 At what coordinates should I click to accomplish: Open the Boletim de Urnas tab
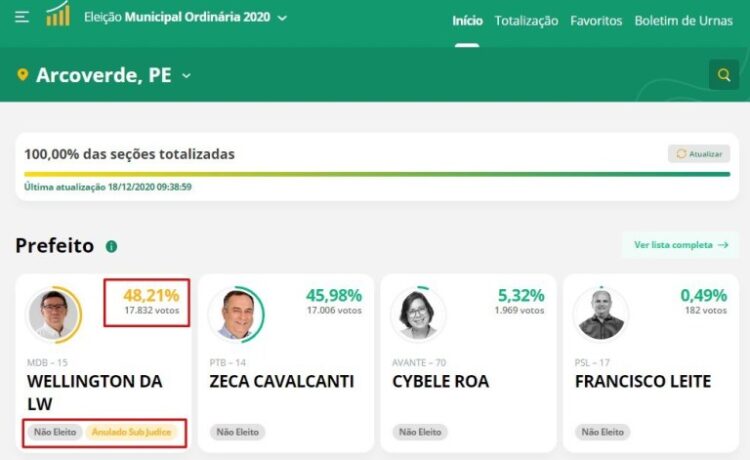[x=683, y=21]
